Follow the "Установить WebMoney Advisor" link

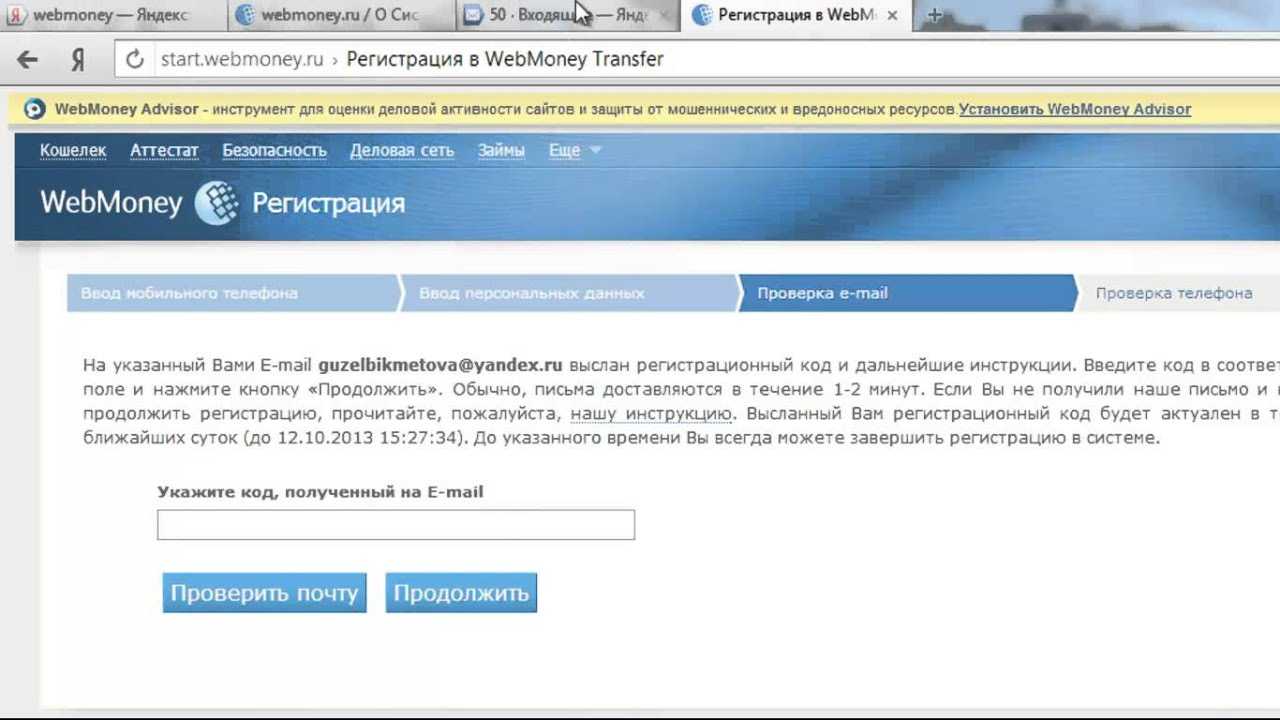pyautogui.click(x=1075, y=109)
